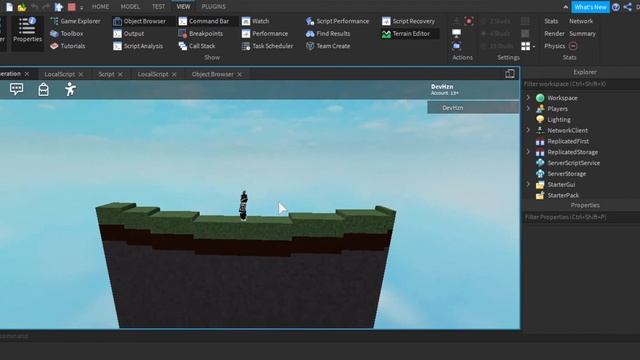
Task: Click the Stats button
Action: (551, 21)
